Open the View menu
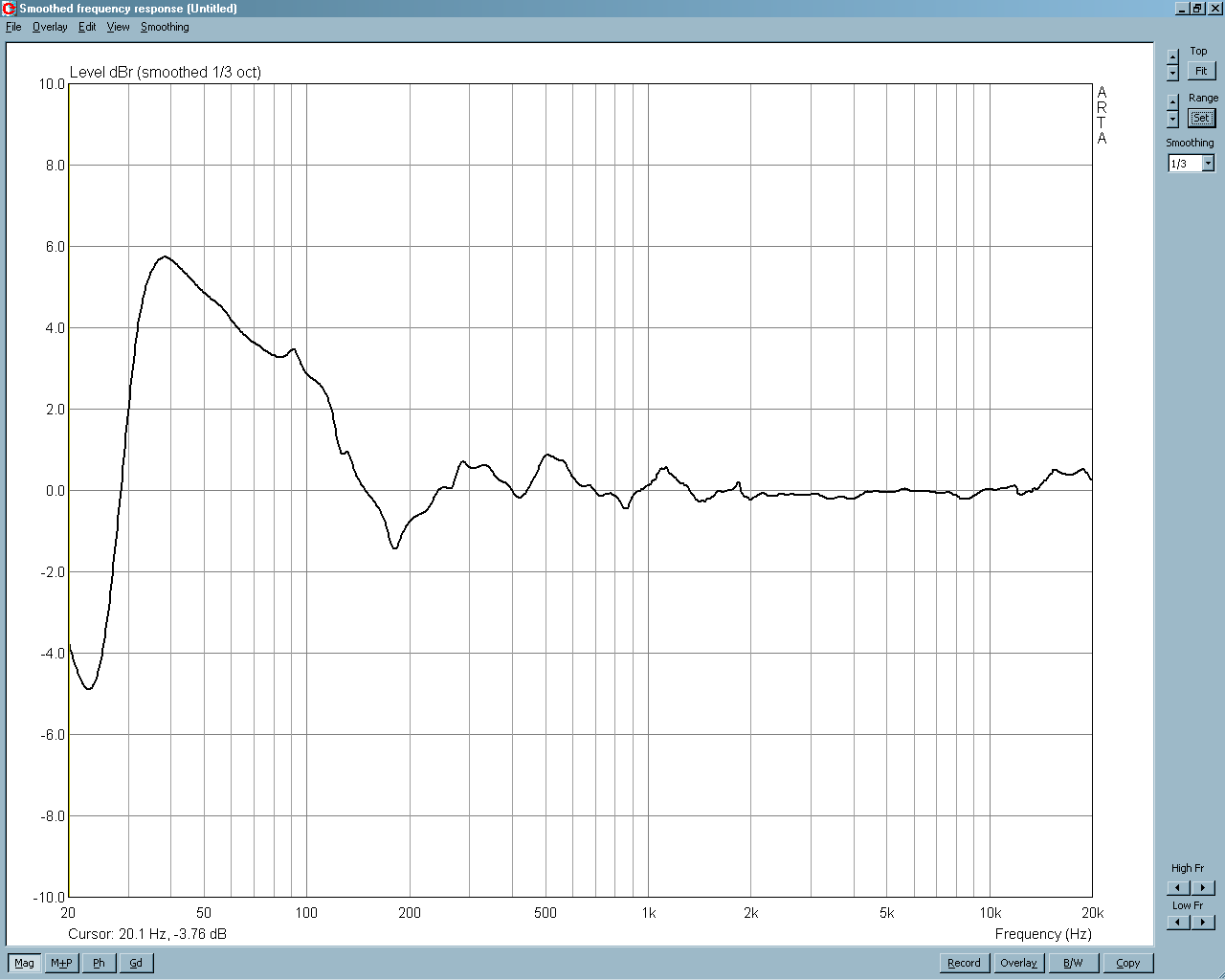Image resolution: width=1225 pixels, height=980 pixels. coord(118,27)
